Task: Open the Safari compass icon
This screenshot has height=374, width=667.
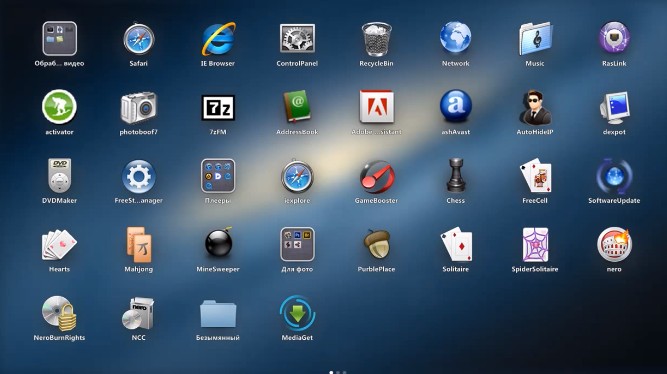Action: point(139,39)
